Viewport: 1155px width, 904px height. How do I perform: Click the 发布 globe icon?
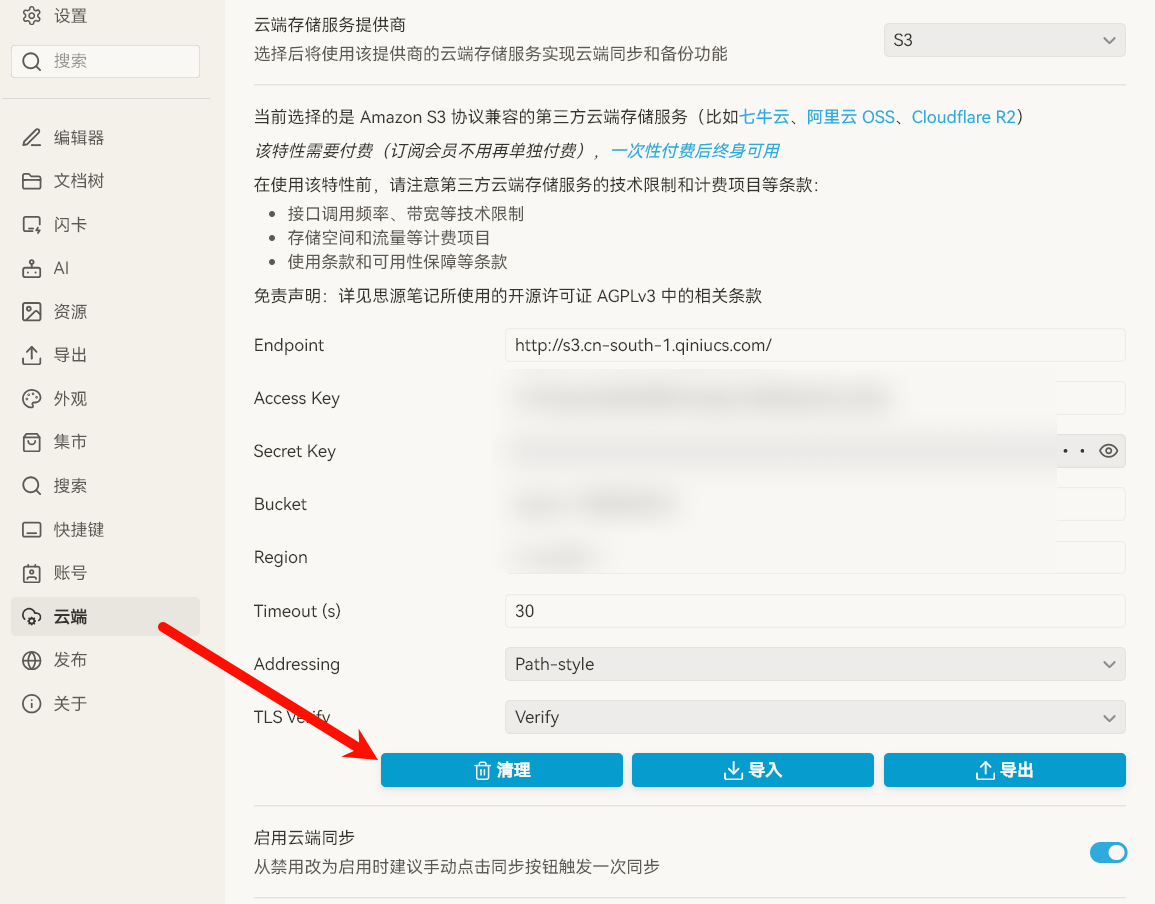click(x=32, y=660)
